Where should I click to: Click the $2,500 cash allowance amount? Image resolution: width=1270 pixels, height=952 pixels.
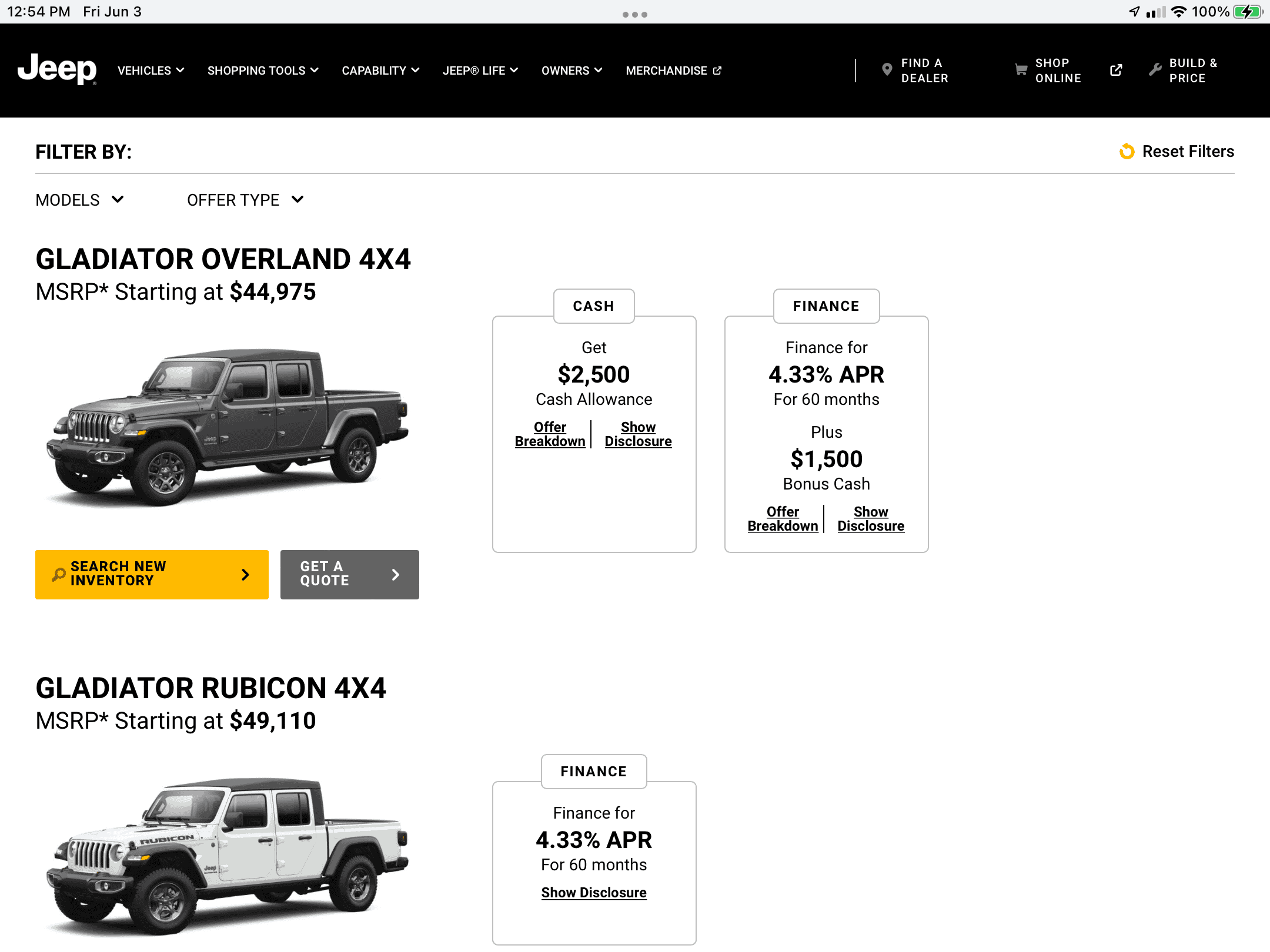(x=594, y=374)
